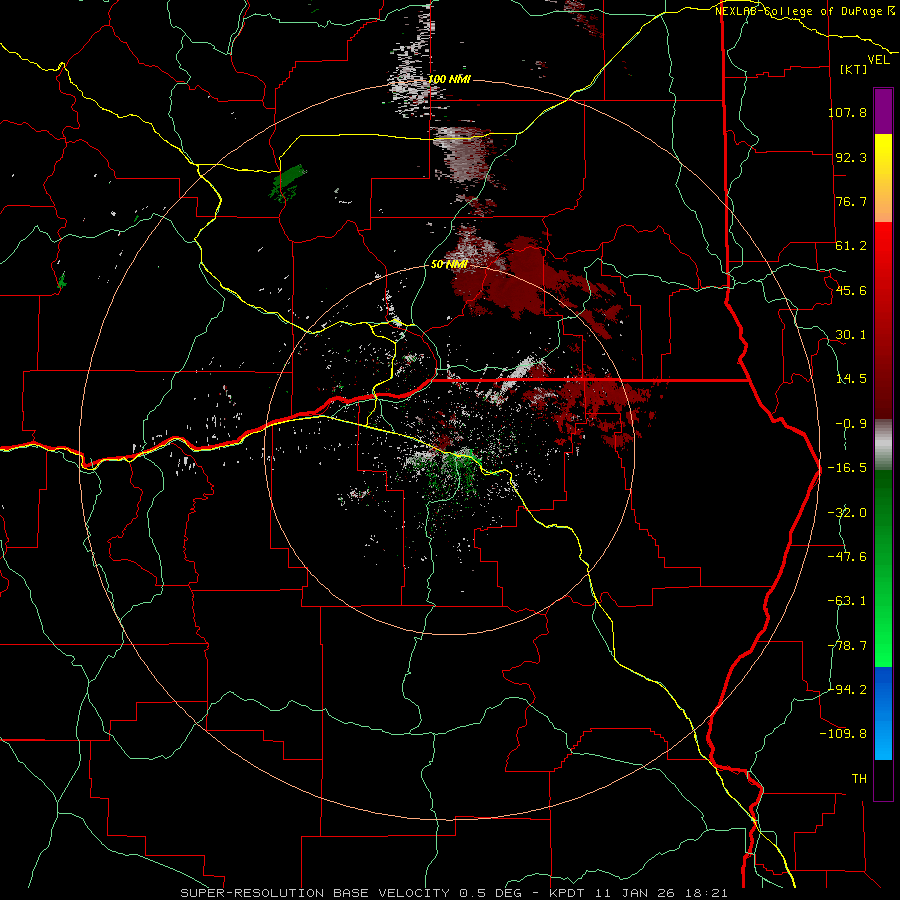Click the 92.3 scale value
The width and height of the screenshot is (900, 900).
coord(851,157)
